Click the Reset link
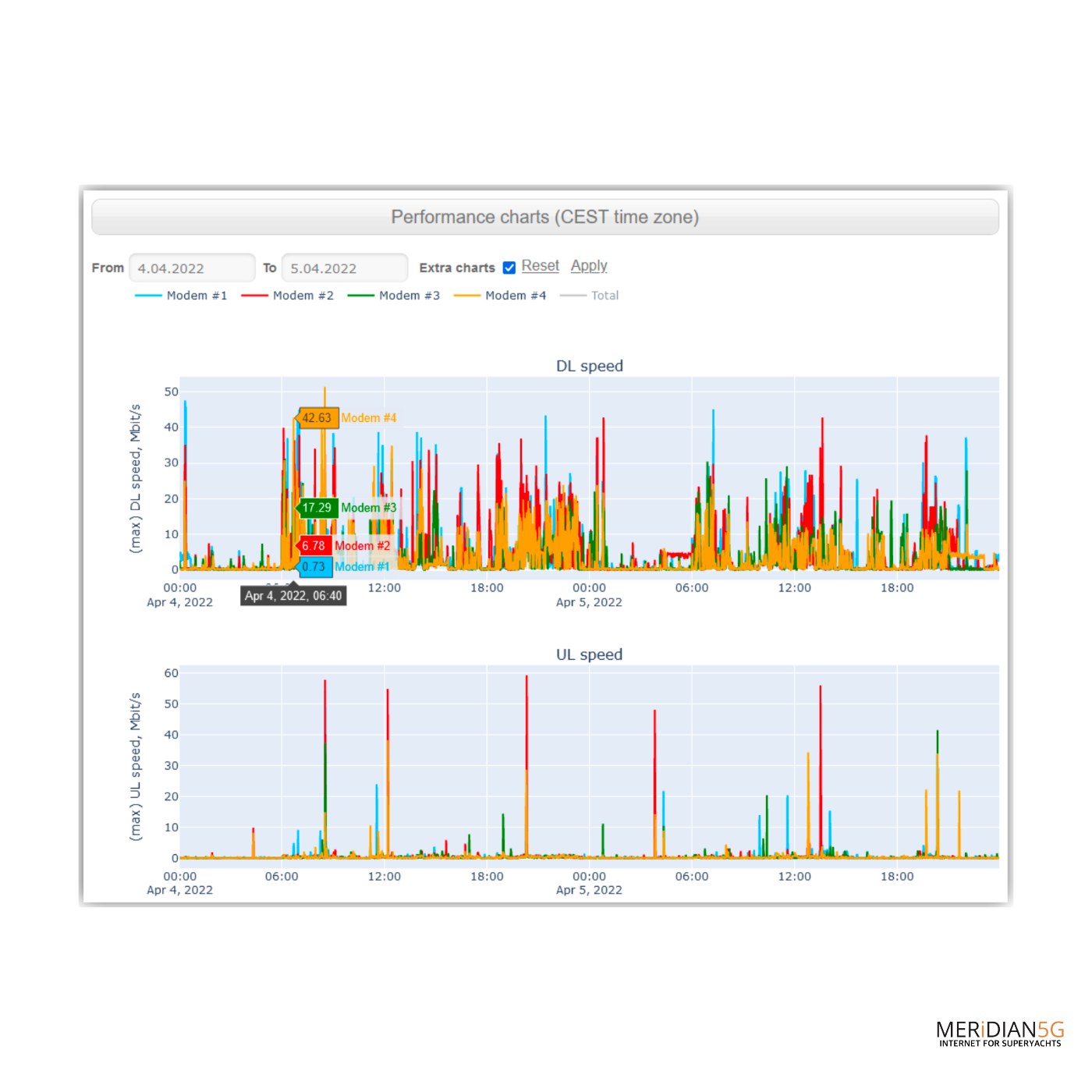Viewport: 1092px width, 1092px height. tap(540, 266)
